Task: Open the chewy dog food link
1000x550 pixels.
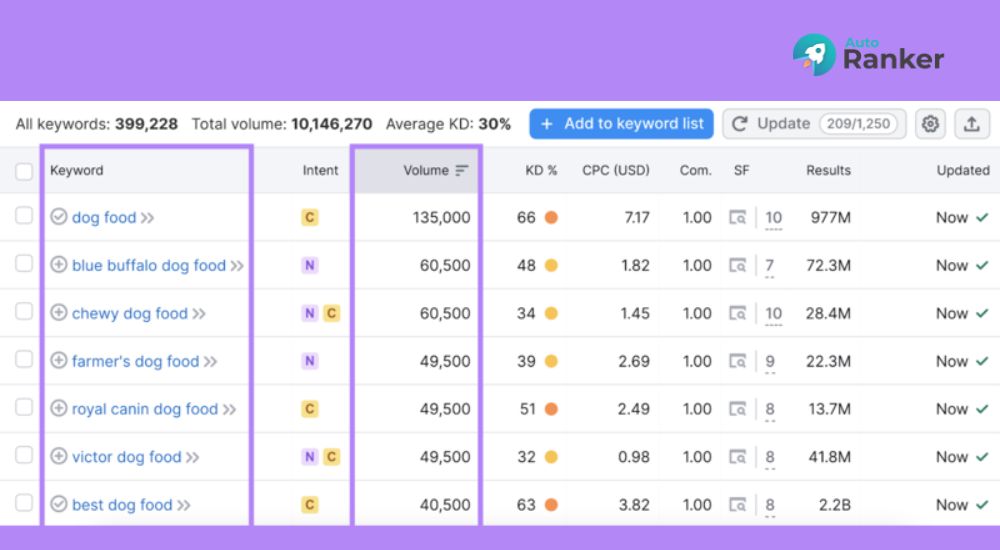Action: click(x=129, y=313)
